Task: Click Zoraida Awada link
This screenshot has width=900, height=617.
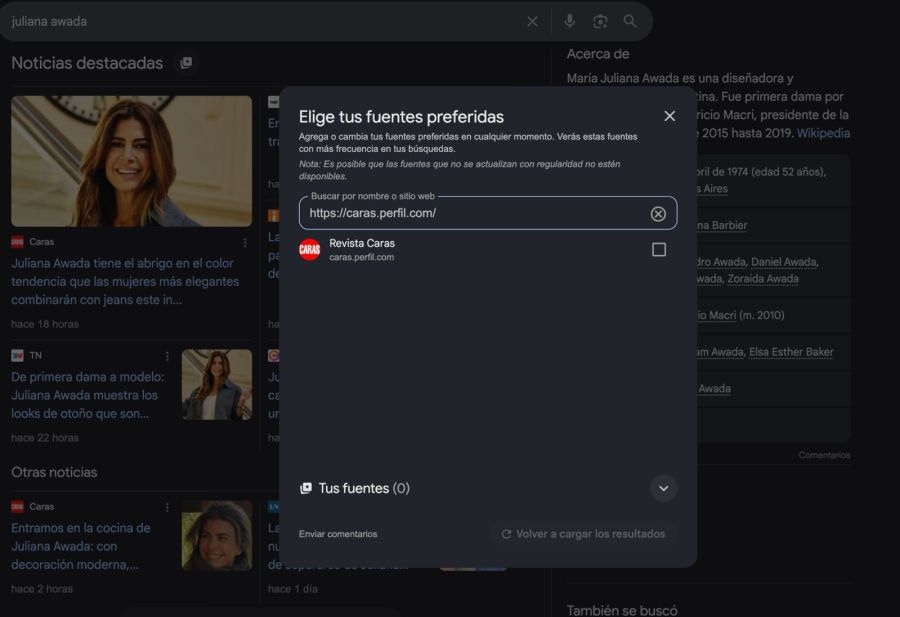Action: 763,278
